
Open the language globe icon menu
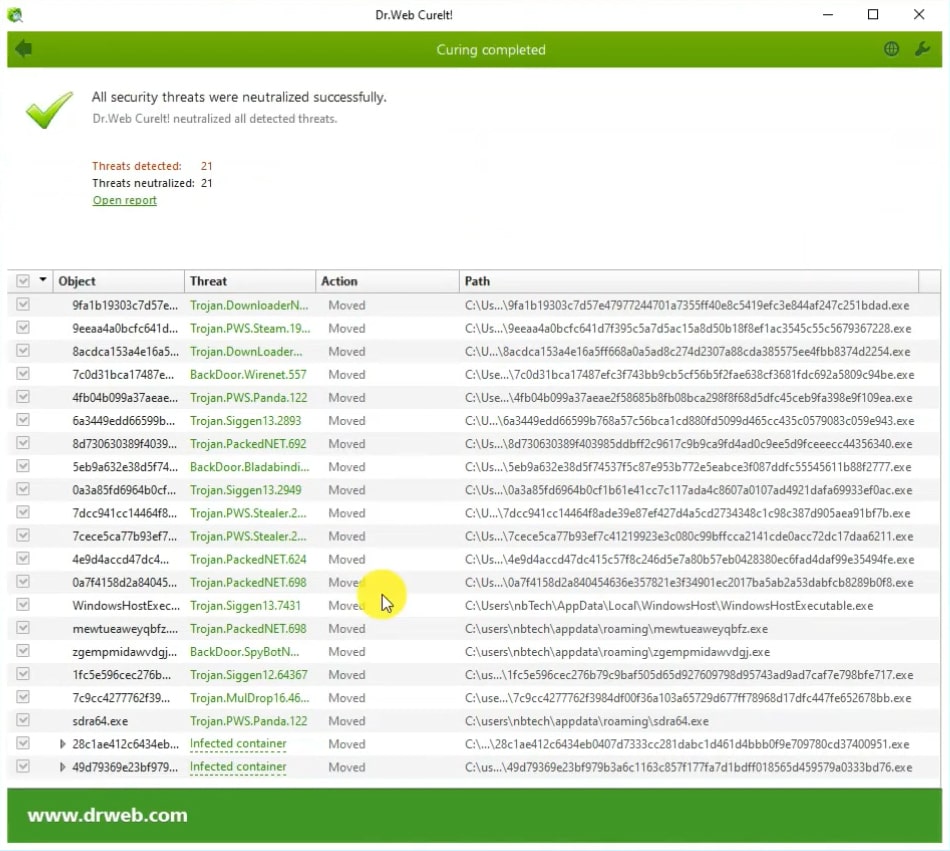pos(891,49)
